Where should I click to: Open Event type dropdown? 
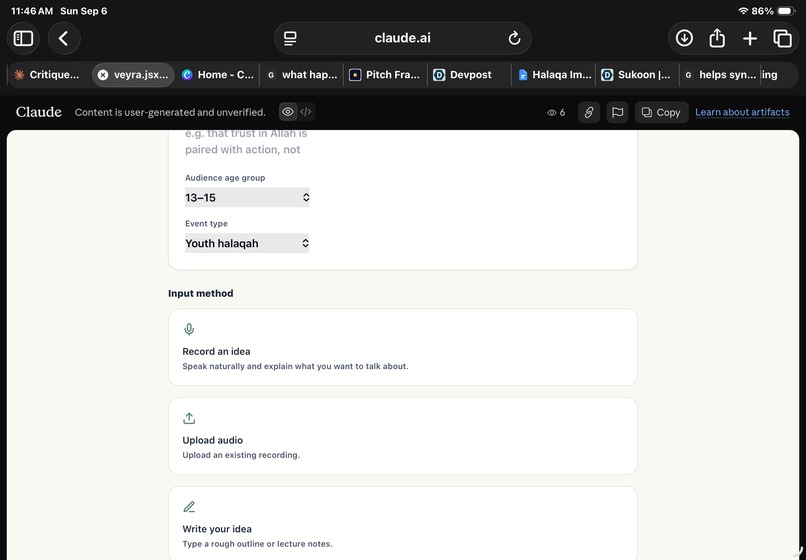[x=247, y=243]
